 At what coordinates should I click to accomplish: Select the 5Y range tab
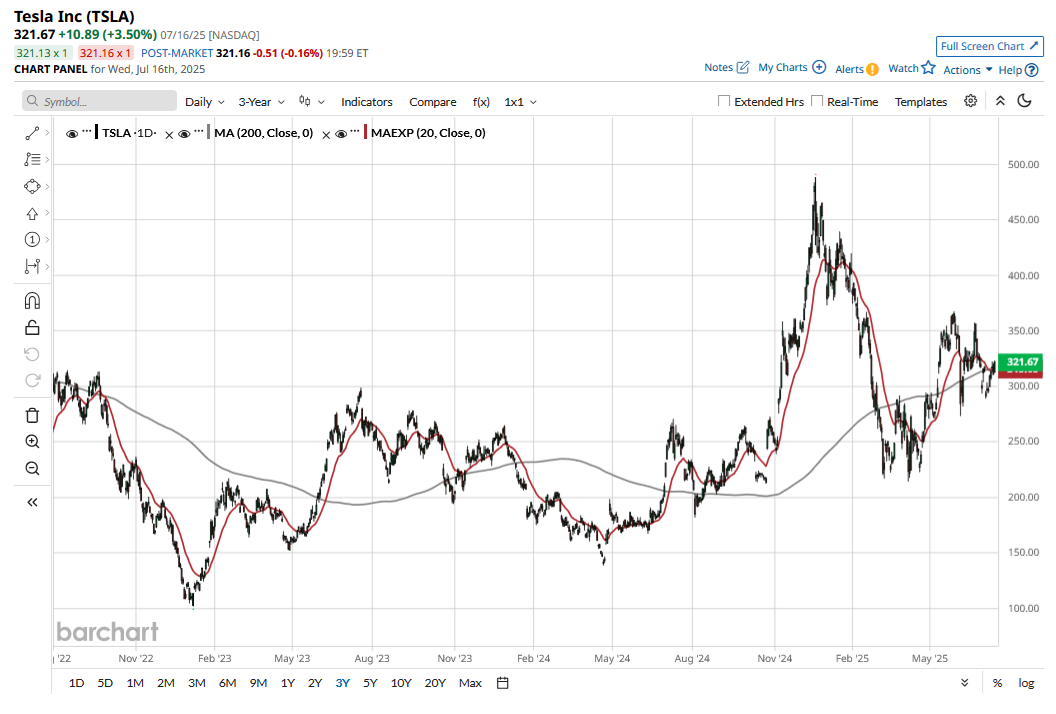370,683
